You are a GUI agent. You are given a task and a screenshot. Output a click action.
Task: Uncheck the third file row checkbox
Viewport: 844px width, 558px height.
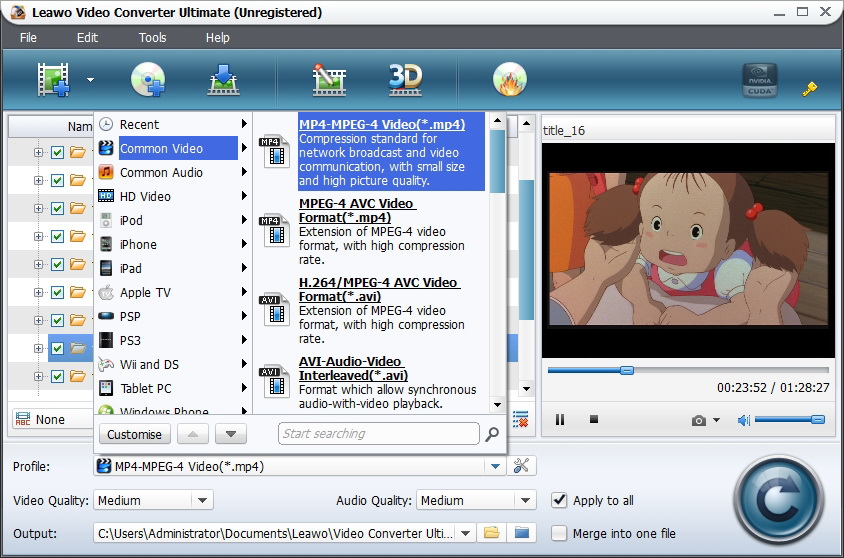click(x=58, y=208)
